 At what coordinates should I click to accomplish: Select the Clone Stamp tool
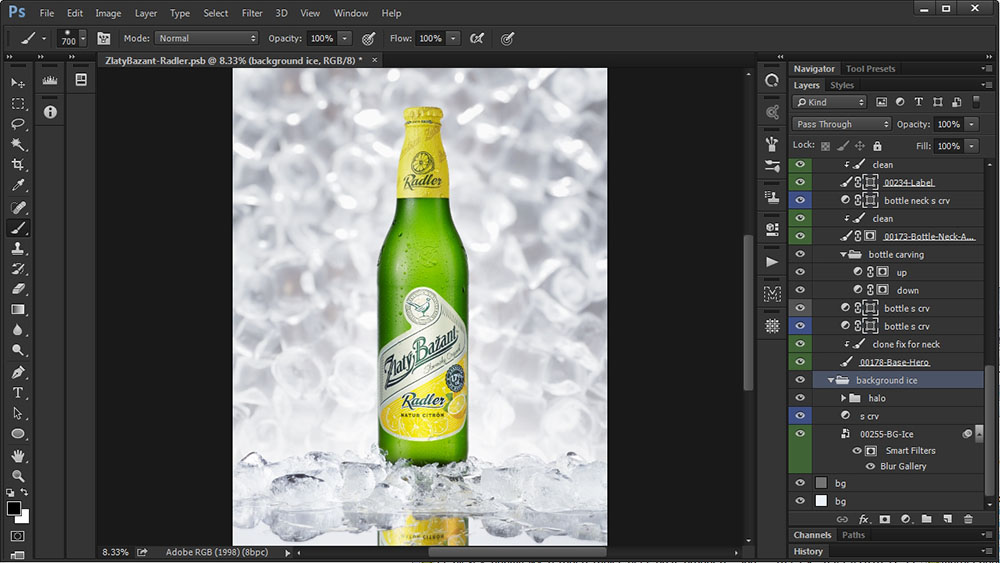click(18, 248)
